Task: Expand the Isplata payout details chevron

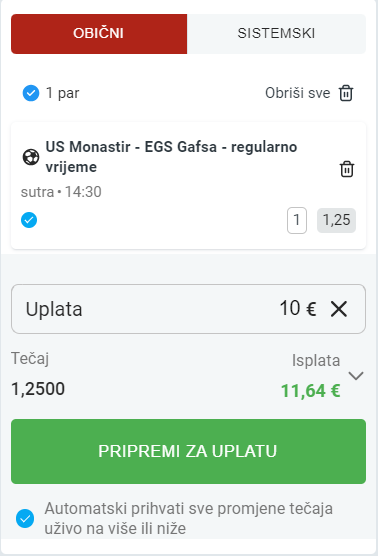Action: pos(356,376)
